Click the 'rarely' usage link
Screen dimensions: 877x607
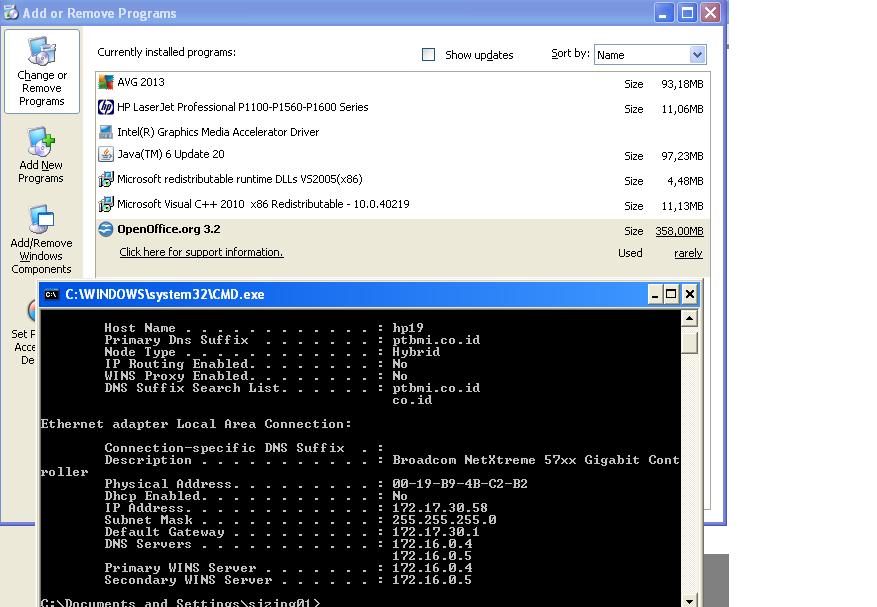tap(688, 254)
